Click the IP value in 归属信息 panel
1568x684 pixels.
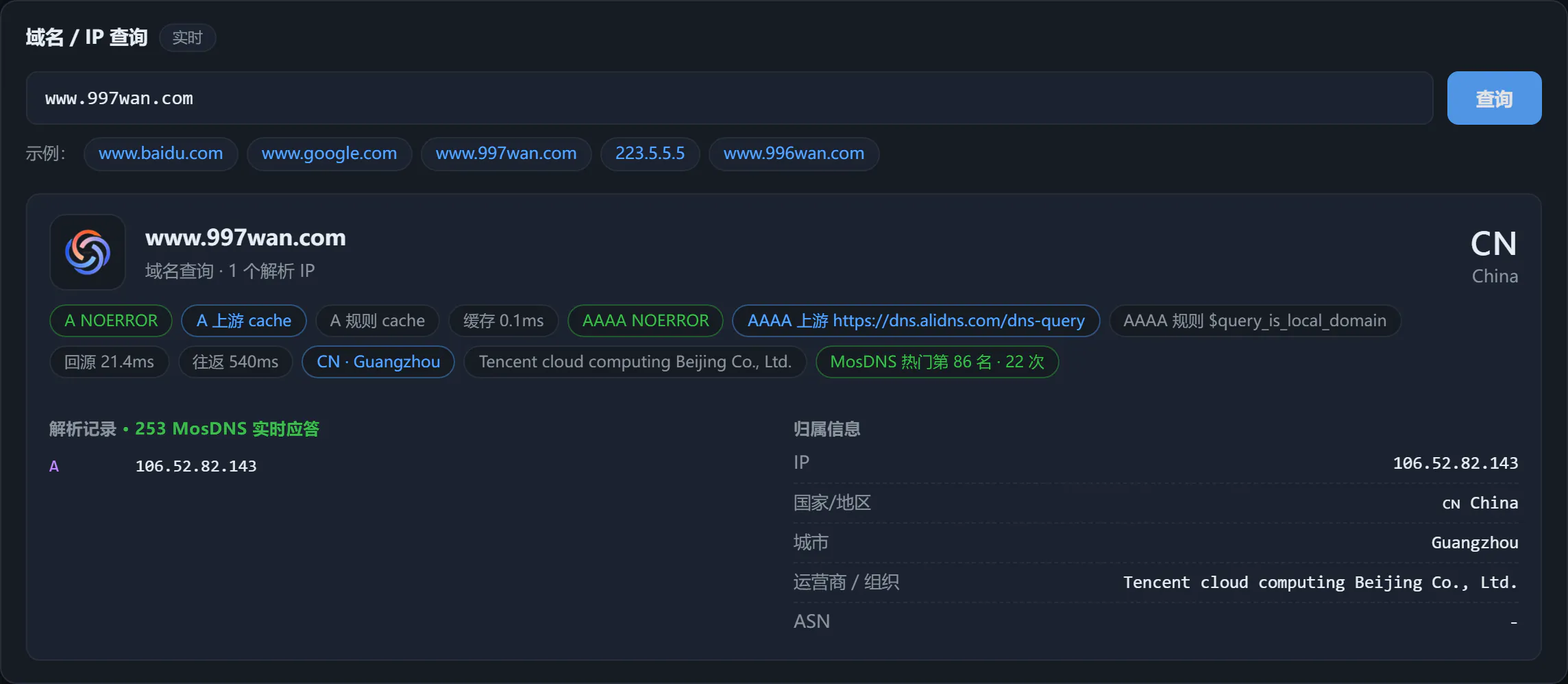tap(1456, 463)
